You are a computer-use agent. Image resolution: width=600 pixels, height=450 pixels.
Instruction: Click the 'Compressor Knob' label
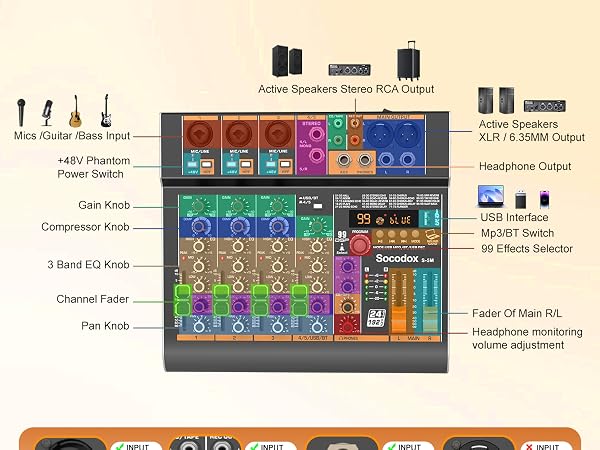coord(85,227)
